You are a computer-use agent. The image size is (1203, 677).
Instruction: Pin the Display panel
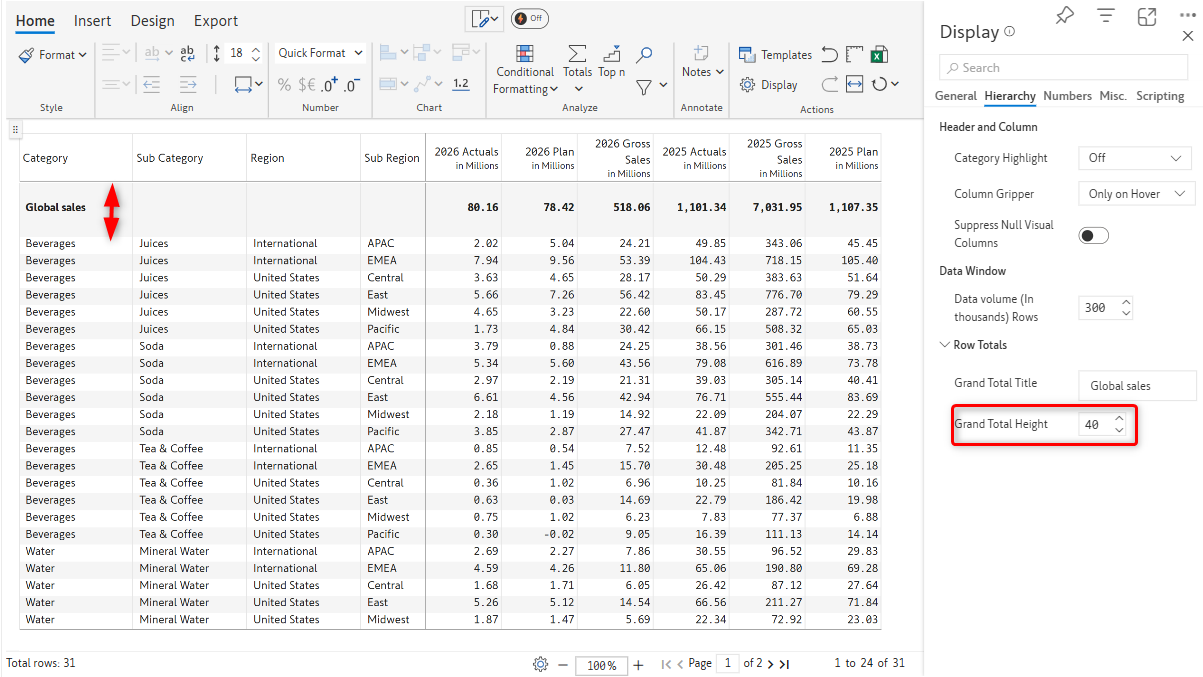[x=1065, y=15]
